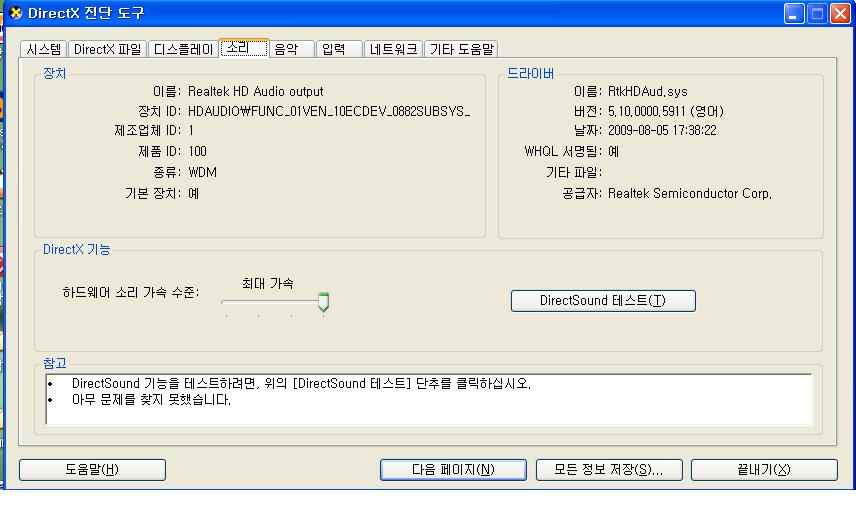Select the driver date 2009-08-05 17:38:22
Screen dimensions: 856x525
(662, 130)
